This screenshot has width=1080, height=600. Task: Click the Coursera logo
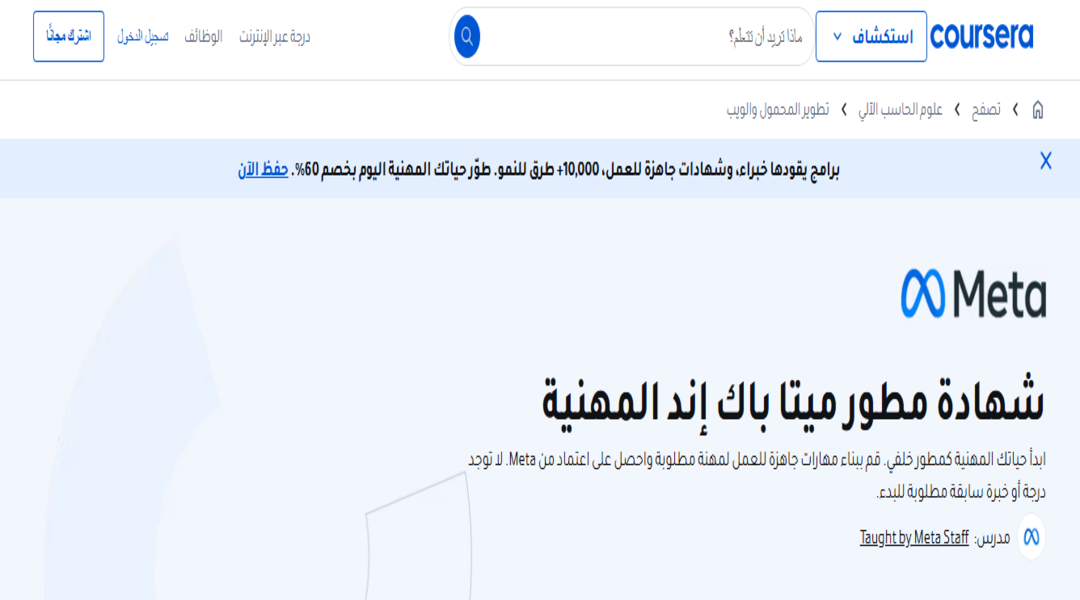(982, 37)
